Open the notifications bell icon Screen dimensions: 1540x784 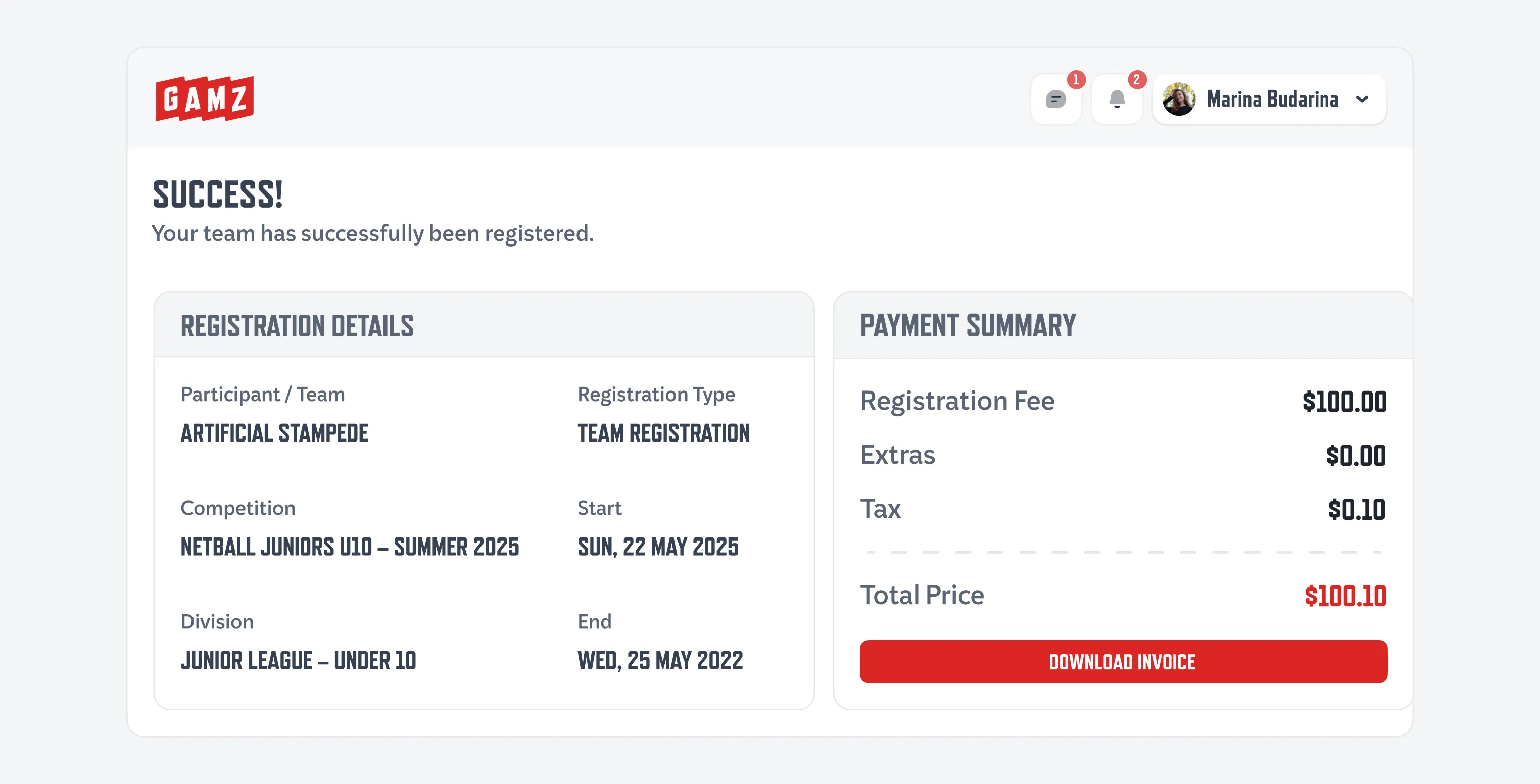pyautogui.click(x=1117, y=99)
